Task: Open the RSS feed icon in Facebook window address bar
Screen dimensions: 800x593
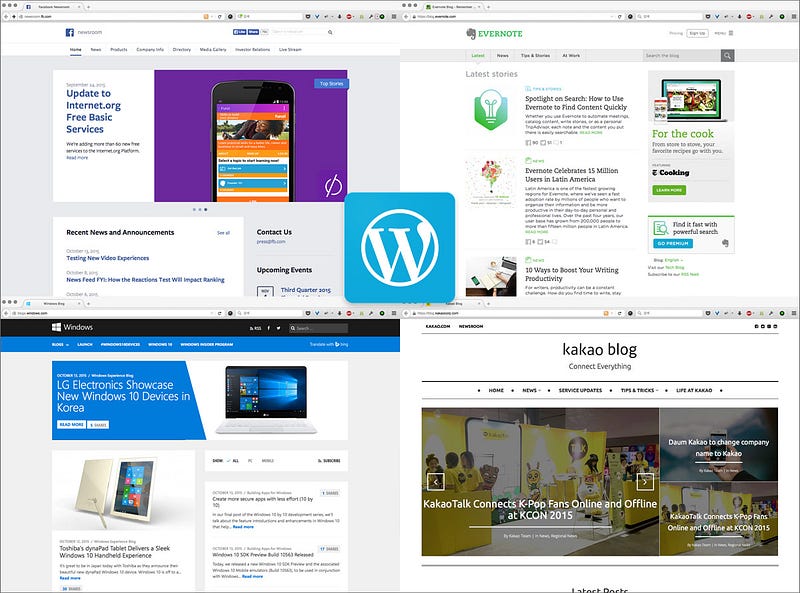Action: [x=206, y=17]
